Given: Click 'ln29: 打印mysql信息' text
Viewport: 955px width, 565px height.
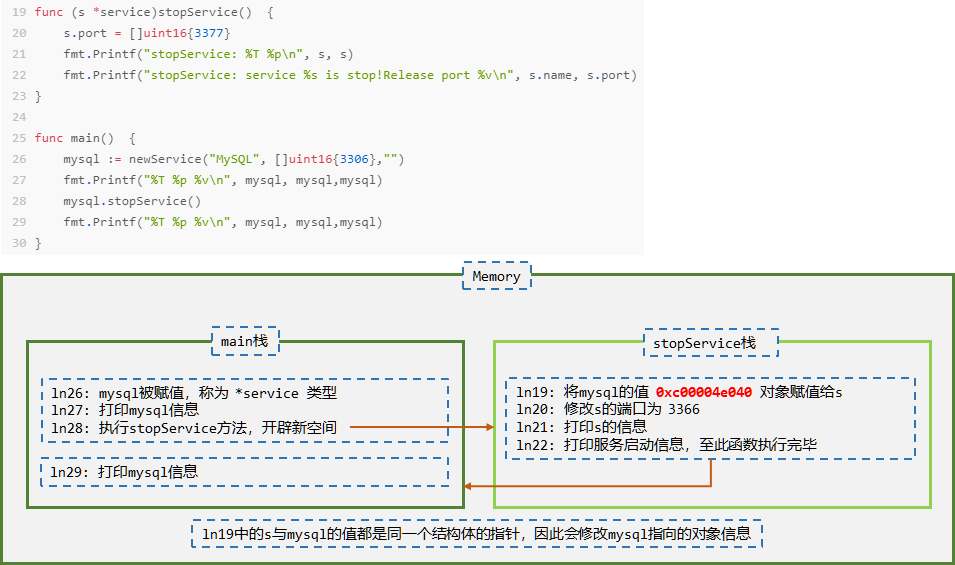Looking at the screenshot, I should [124, 472].
